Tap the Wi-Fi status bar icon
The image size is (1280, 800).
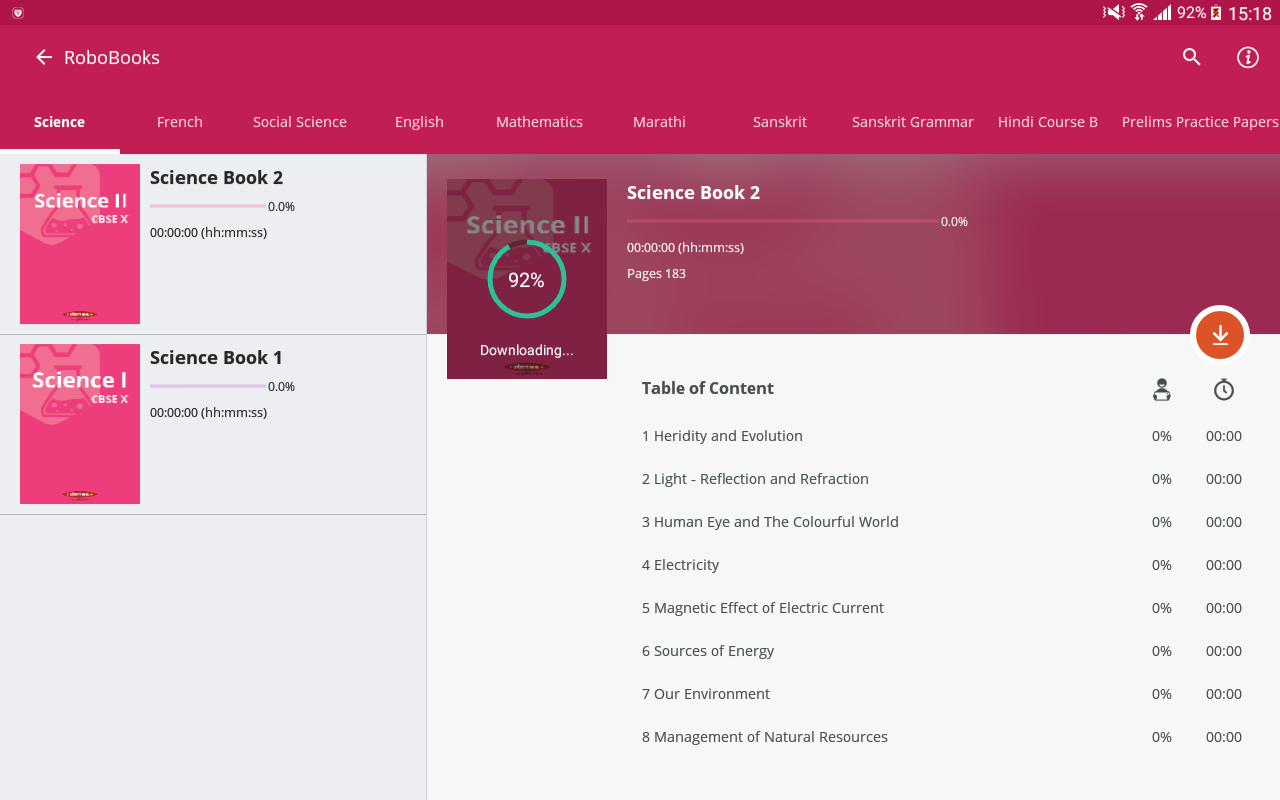1139,12
